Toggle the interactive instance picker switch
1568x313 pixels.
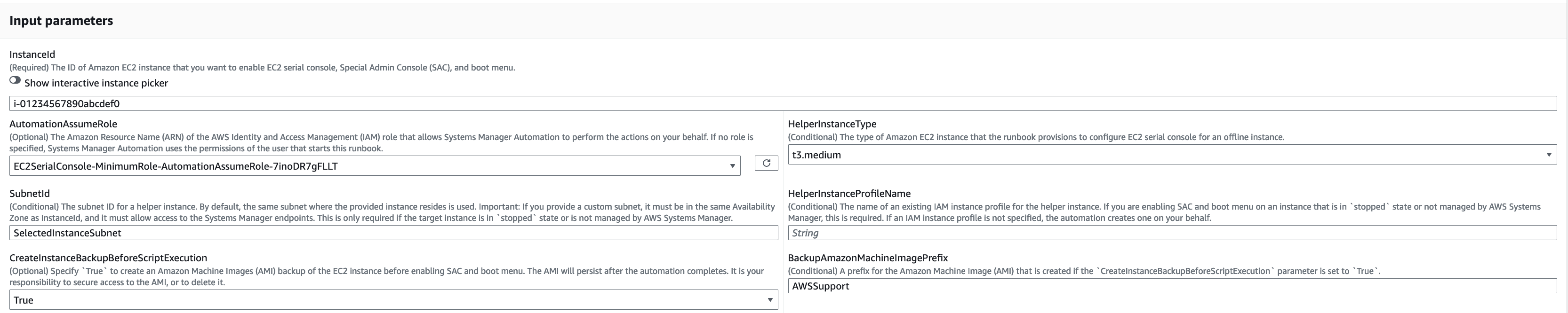point(15,80)
